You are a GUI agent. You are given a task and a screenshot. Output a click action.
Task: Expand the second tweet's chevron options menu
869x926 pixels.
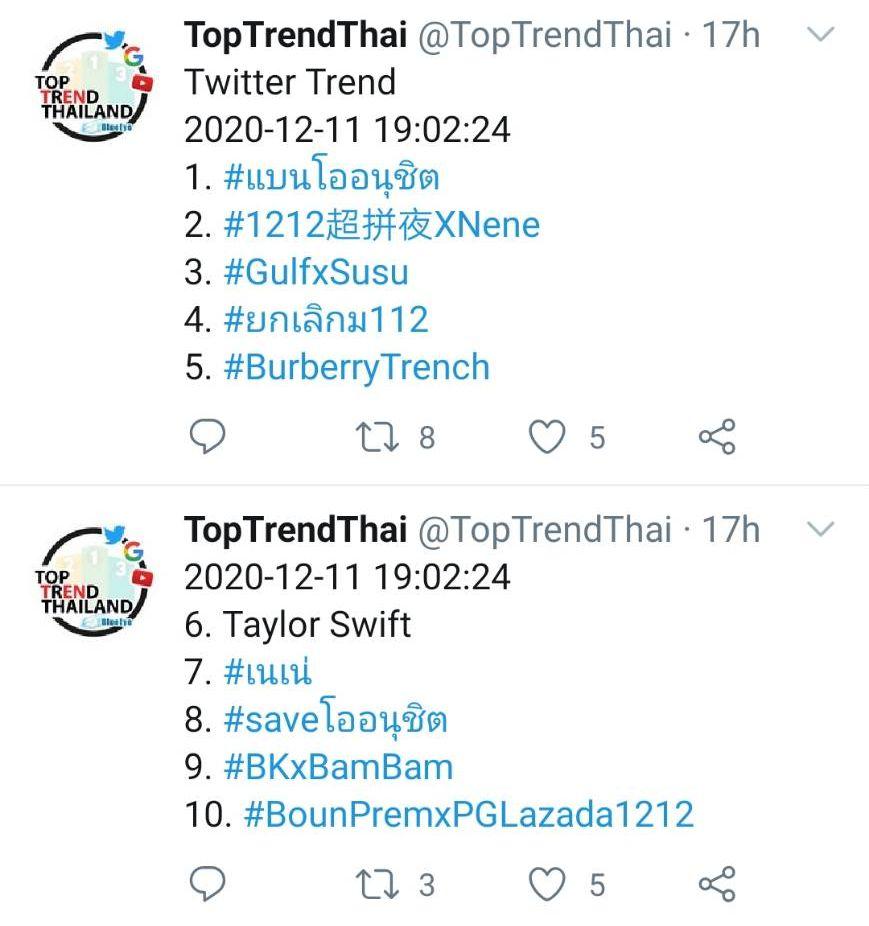[x=820, y=529]
